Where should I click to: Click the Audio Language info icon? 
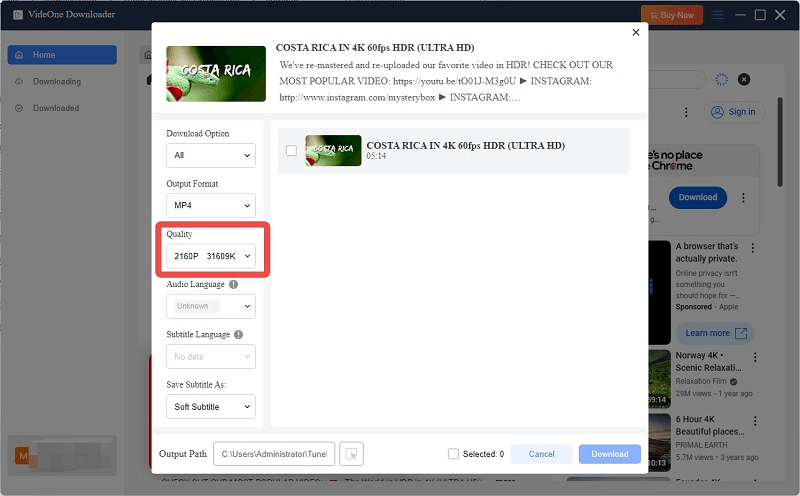pos(234,284)
